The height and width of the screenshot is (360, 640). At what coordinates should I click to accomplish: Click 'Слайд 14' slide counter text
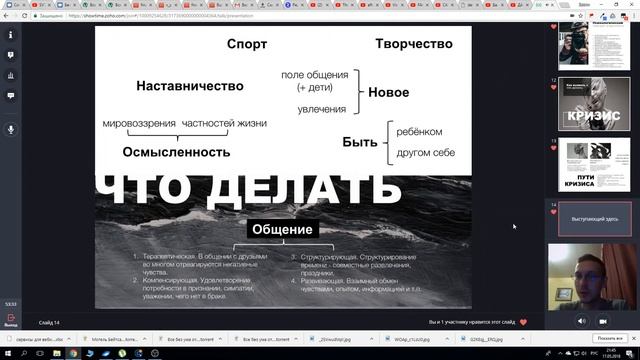(49, 322)
